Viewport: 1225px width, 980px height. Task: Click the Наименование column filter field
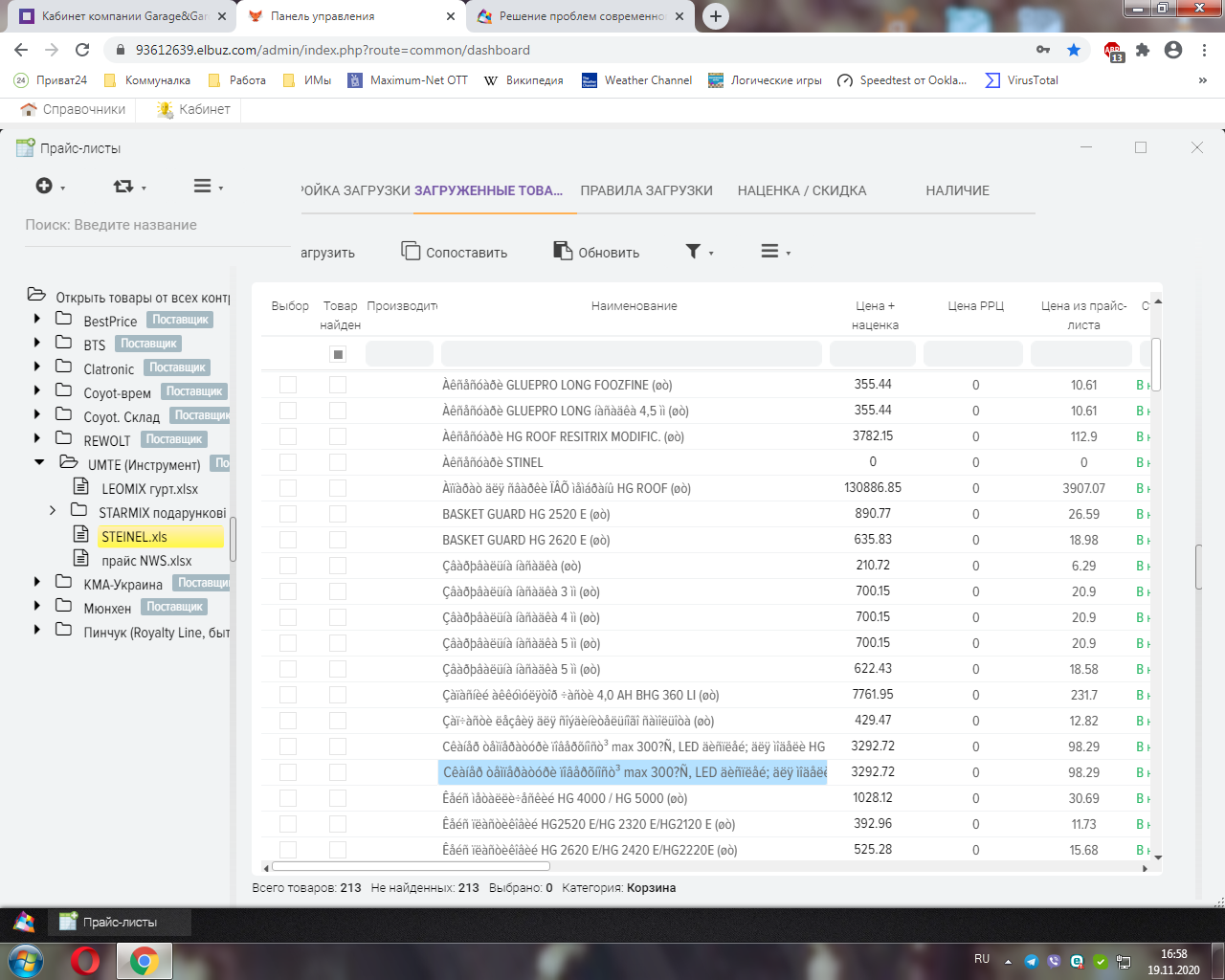point(632,353)
